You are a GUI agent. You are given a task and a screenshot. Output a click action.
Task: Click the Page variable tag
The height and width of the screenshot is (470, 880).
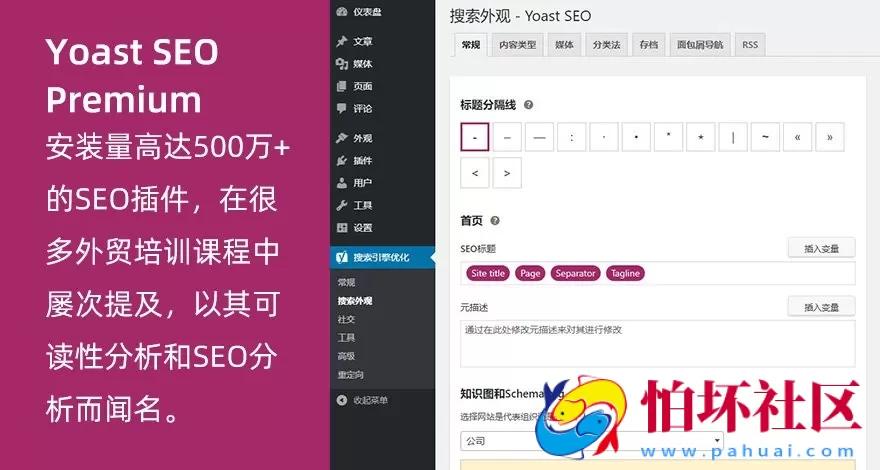[x=530, y=273]
